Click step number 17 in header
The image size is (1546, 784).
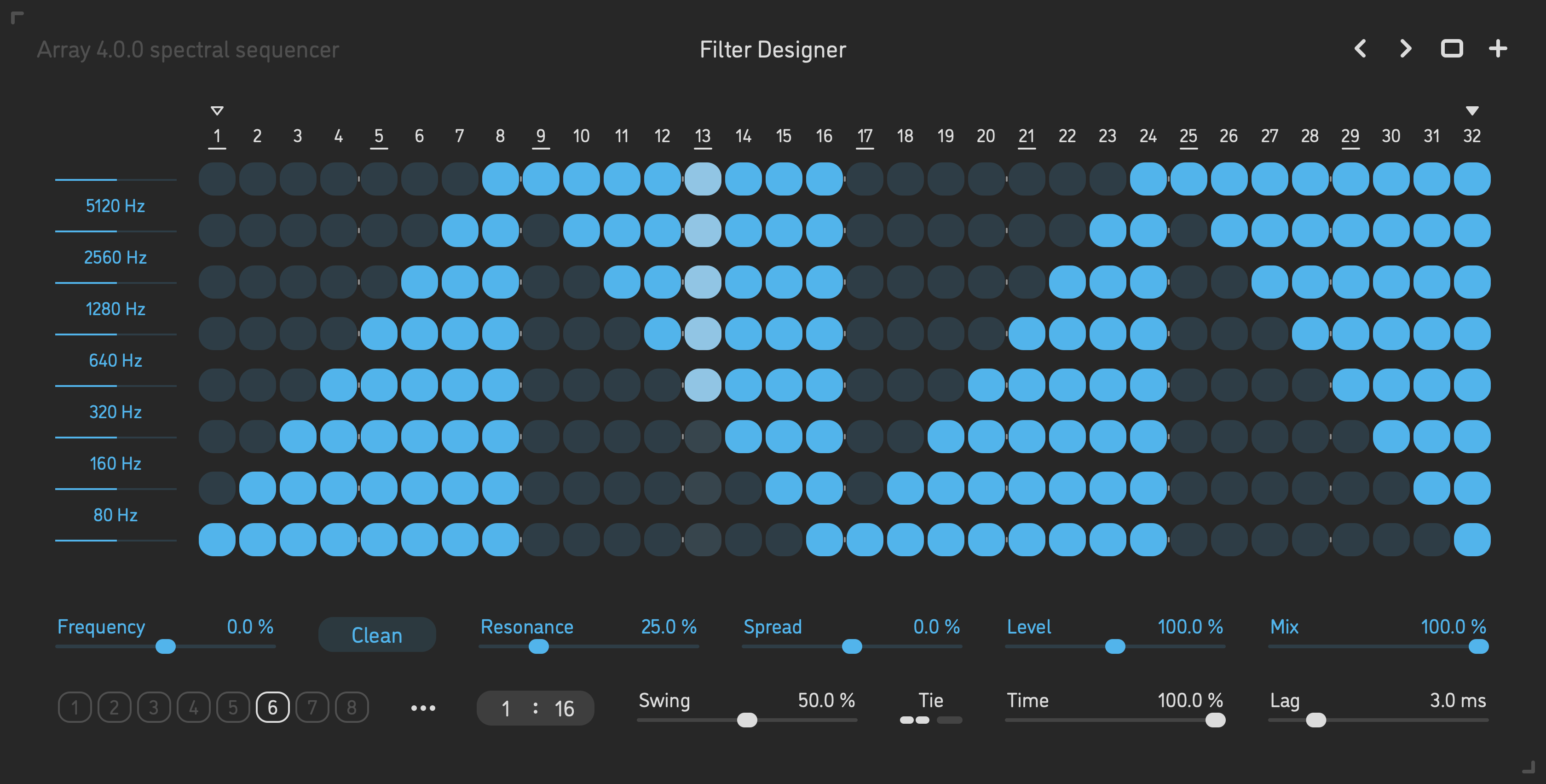[x=864, y=136]
